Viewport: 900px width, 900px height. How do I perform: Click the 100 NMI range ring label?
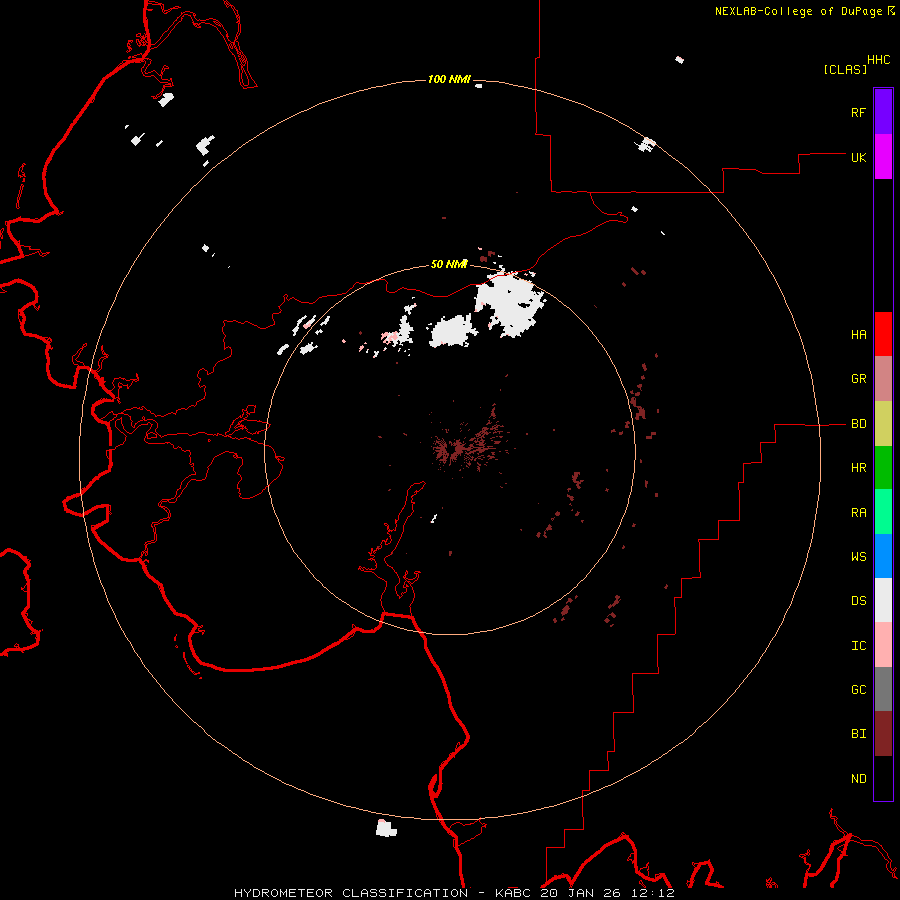449,79
